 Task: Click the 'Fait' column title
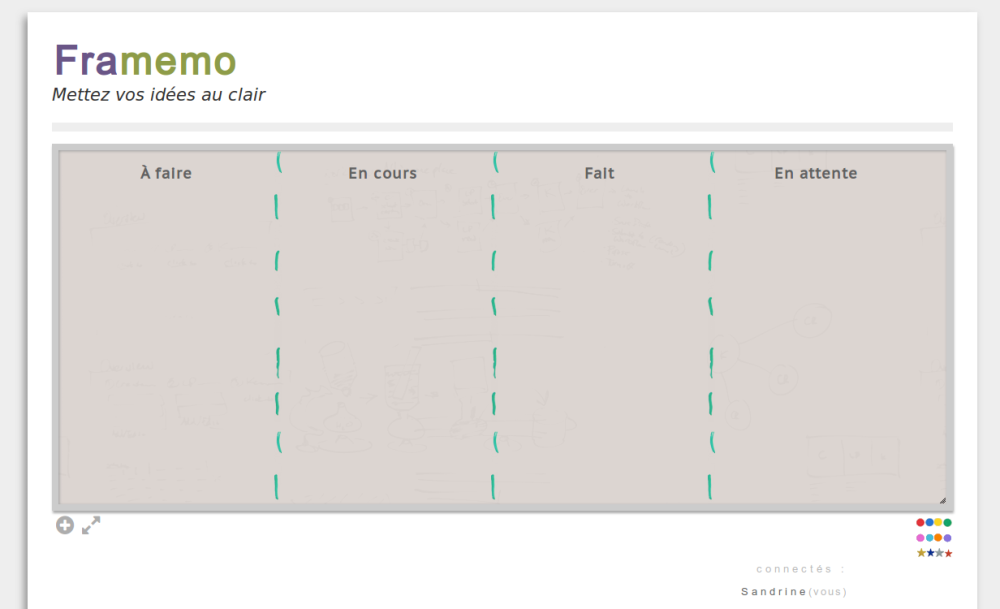tap(599, 173)
